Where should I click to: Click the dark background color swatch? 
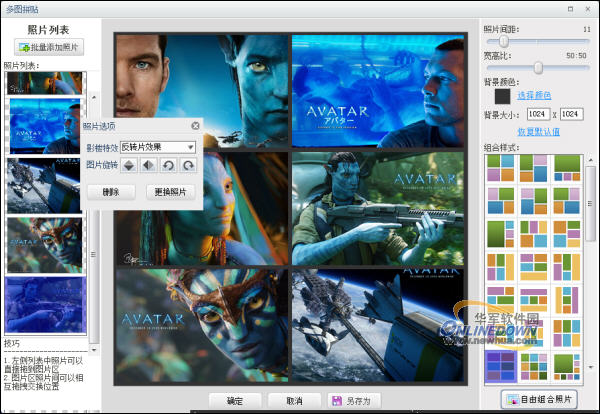click(504, 96)
